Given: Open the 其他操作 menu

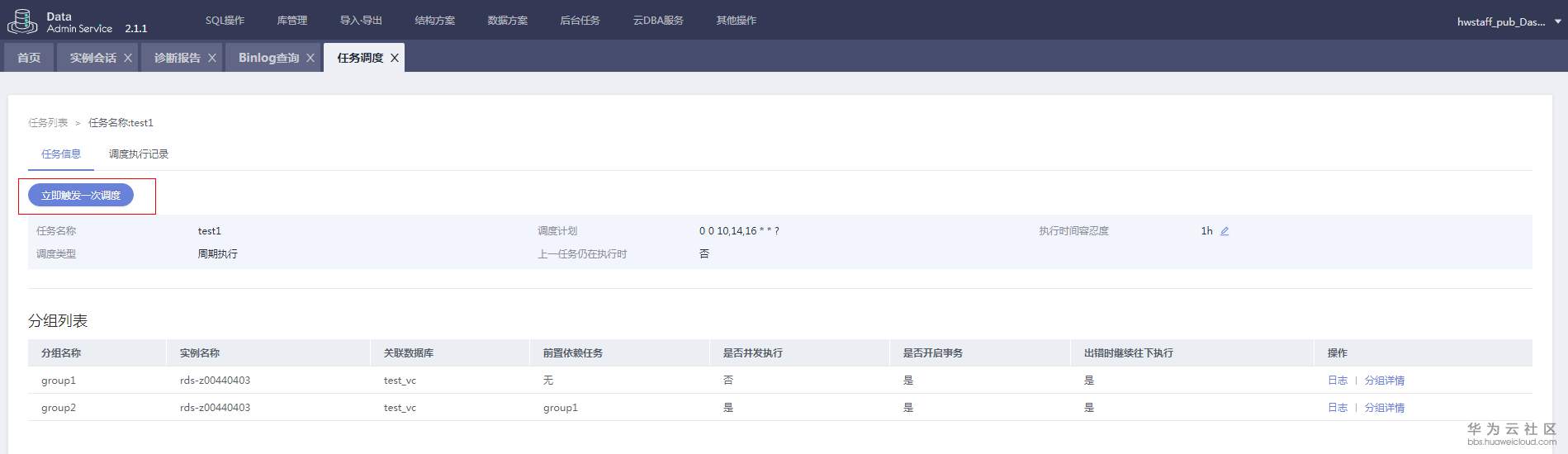Looking at the screenshot, I should (736, 21).
